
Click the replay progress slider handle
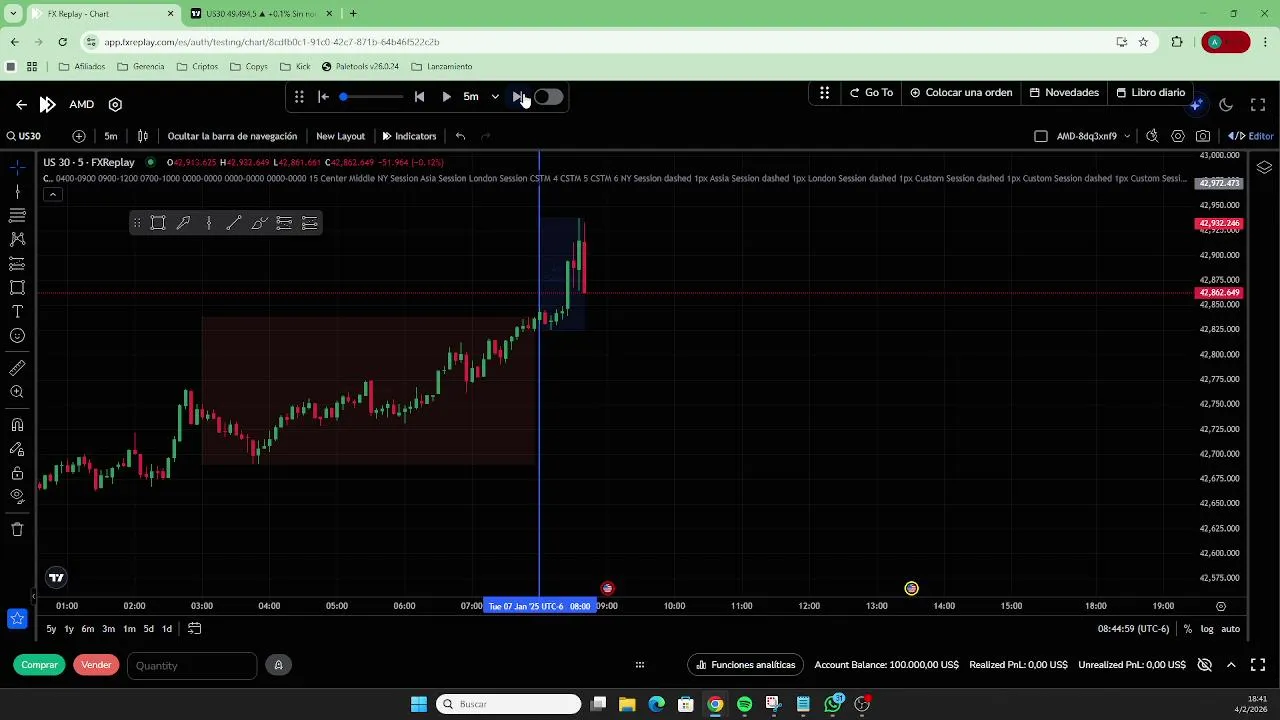343,97
